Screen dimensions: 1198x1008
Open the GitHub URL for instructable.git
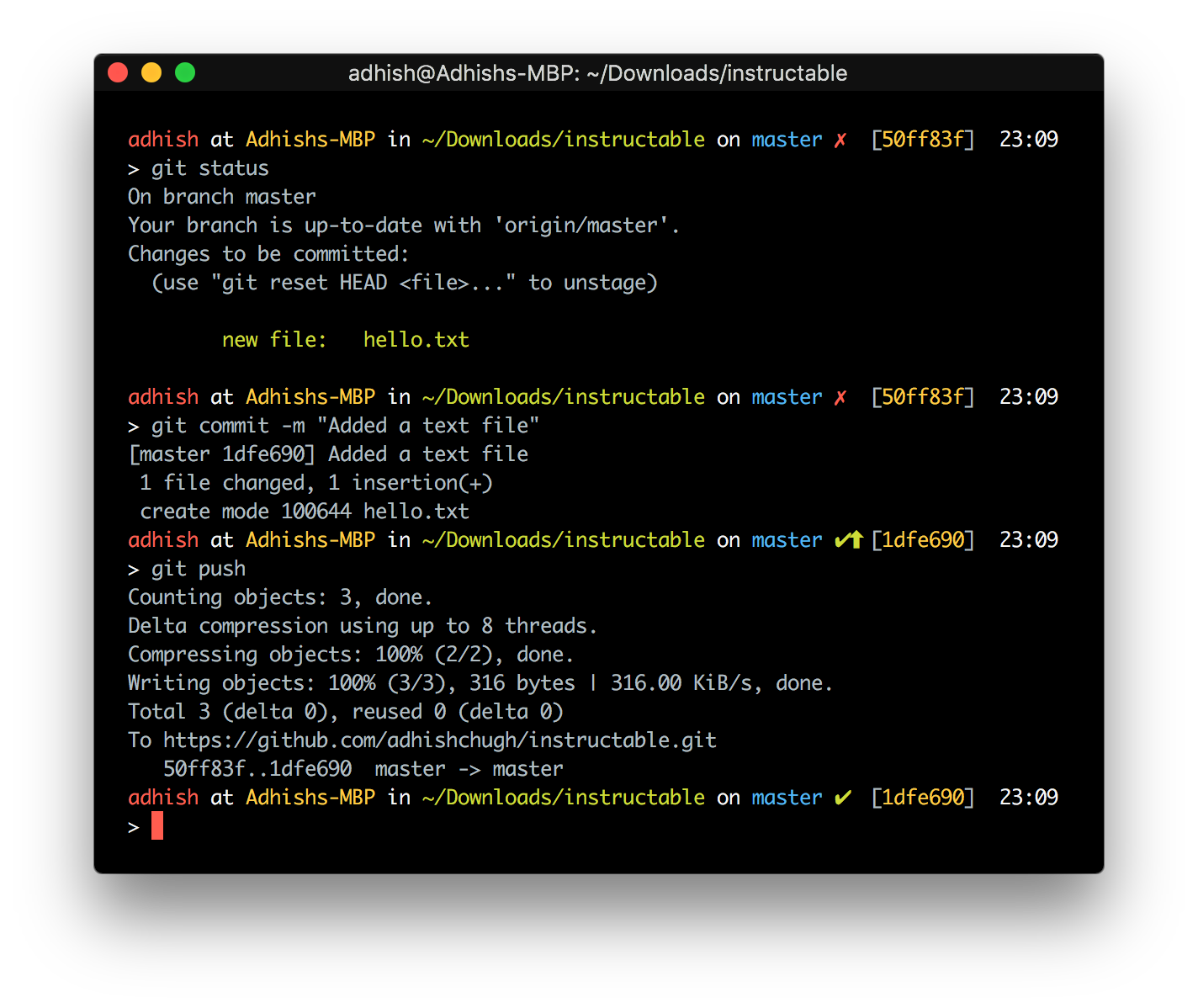point(440,740)
